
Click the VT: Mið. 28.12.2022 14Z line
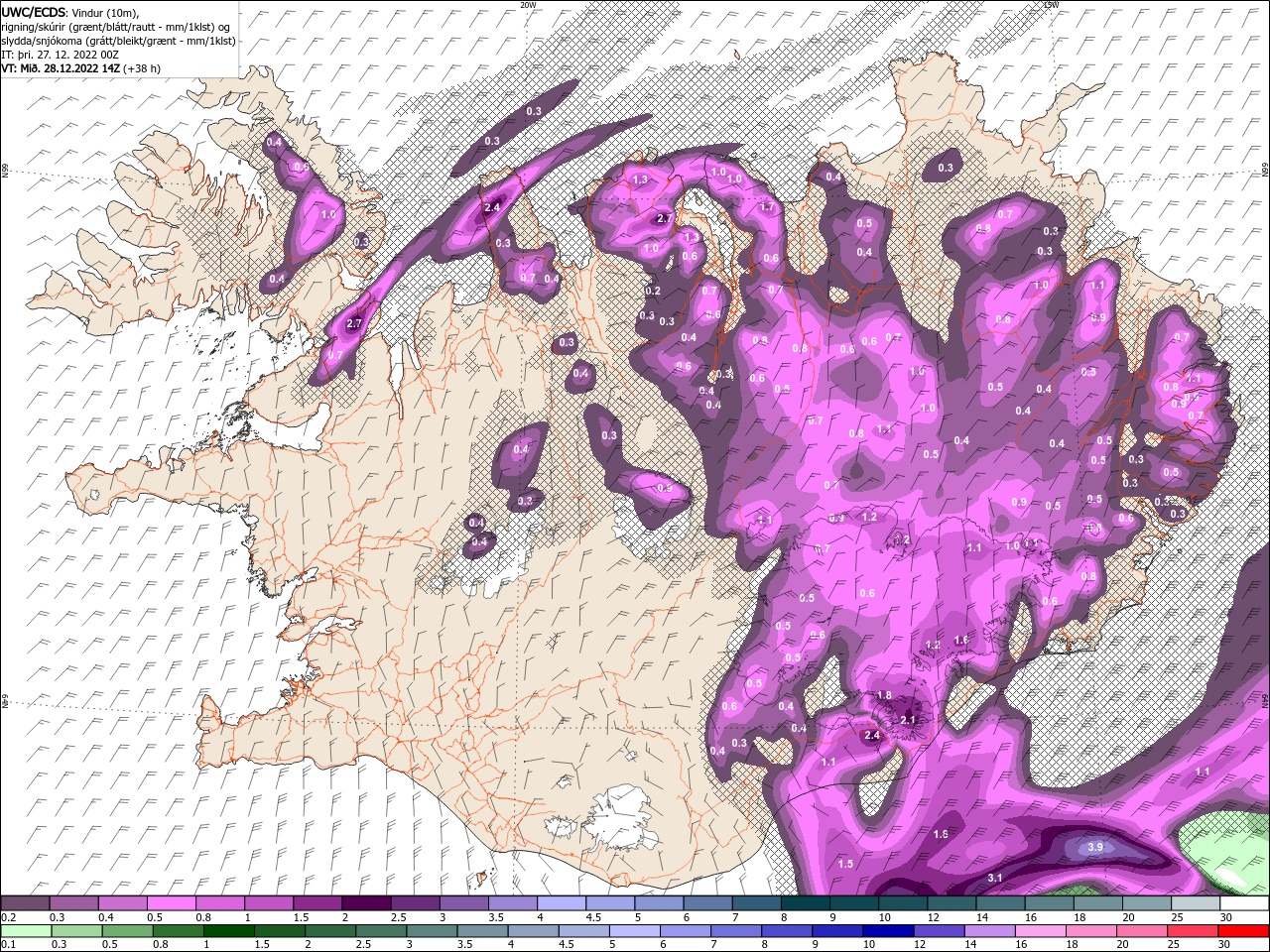(x=80, y=68)
